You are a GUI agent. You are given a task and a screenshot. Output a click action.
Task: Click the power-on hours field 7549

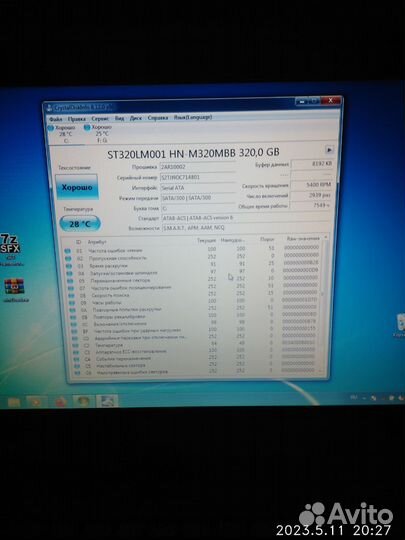310,205
